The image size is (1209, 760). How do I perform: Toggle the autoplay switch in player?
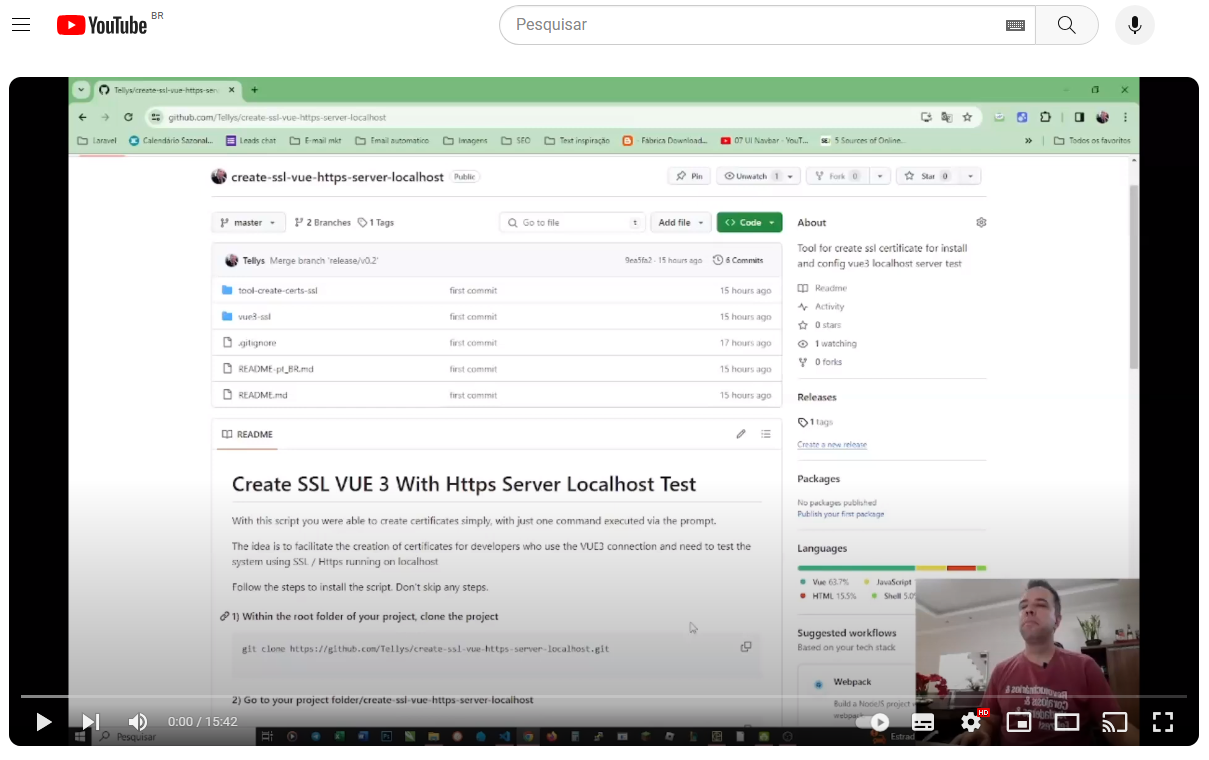(875, 722)
